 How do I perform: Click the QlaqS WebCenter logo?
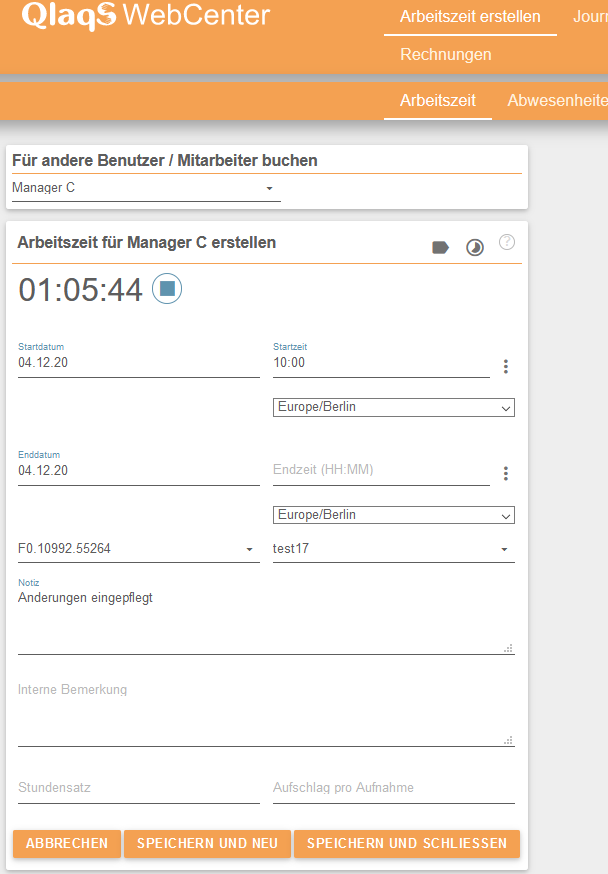(145, 15)
